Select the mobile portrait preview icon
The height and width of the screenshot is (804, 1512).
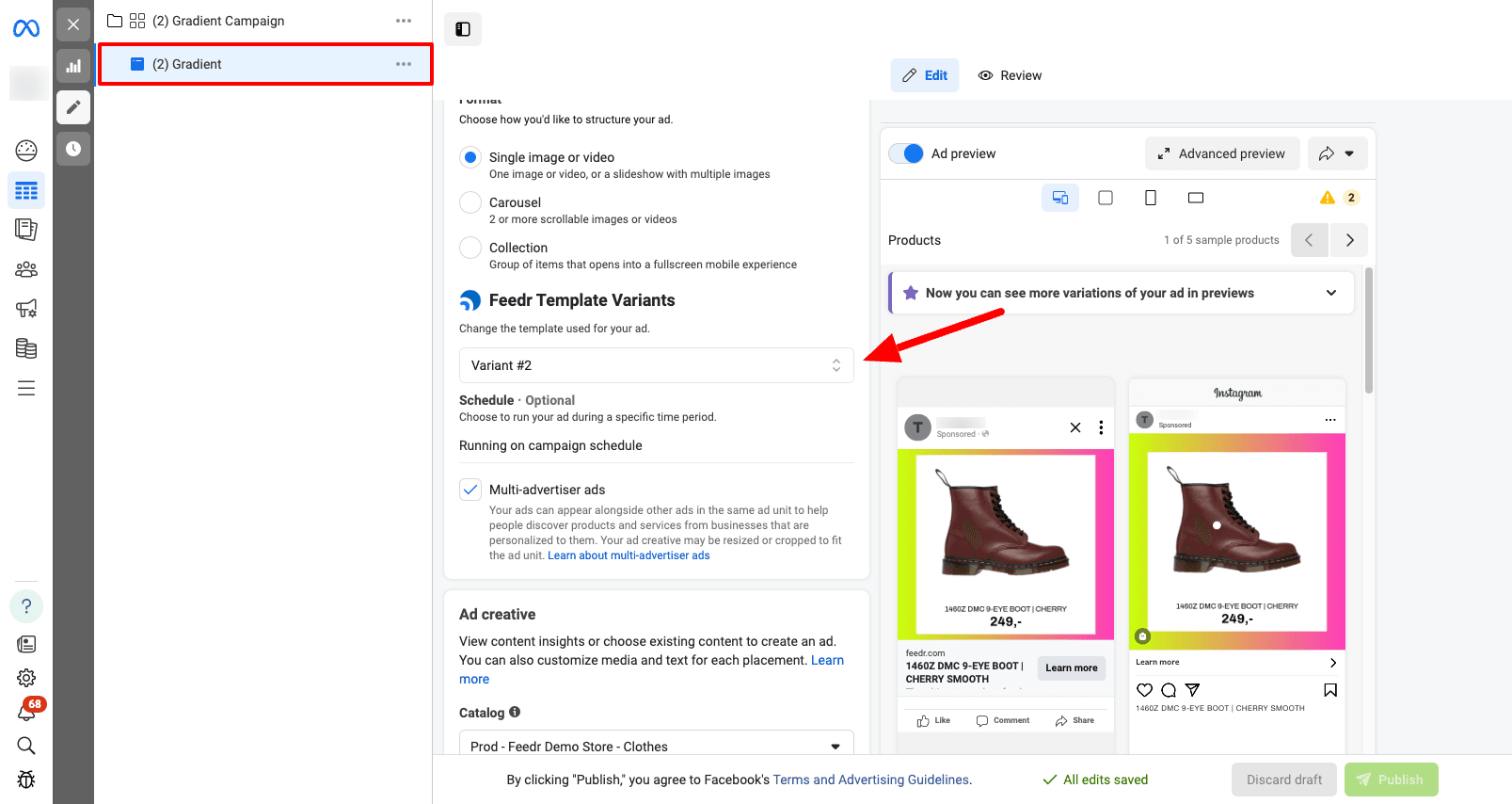tap(1150, 198)
